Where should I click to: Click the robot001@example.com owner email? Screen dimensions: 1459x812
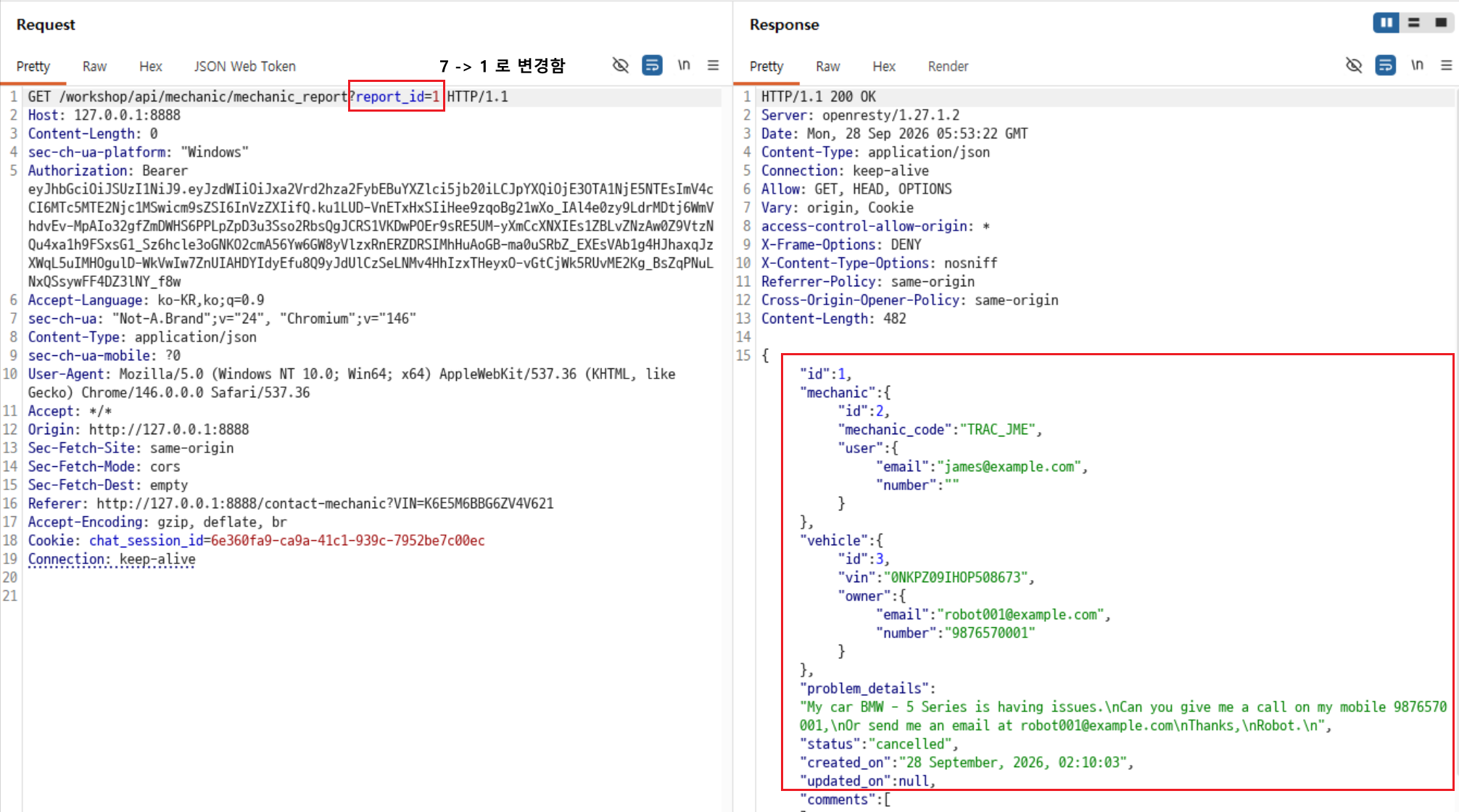[1020, 614]
